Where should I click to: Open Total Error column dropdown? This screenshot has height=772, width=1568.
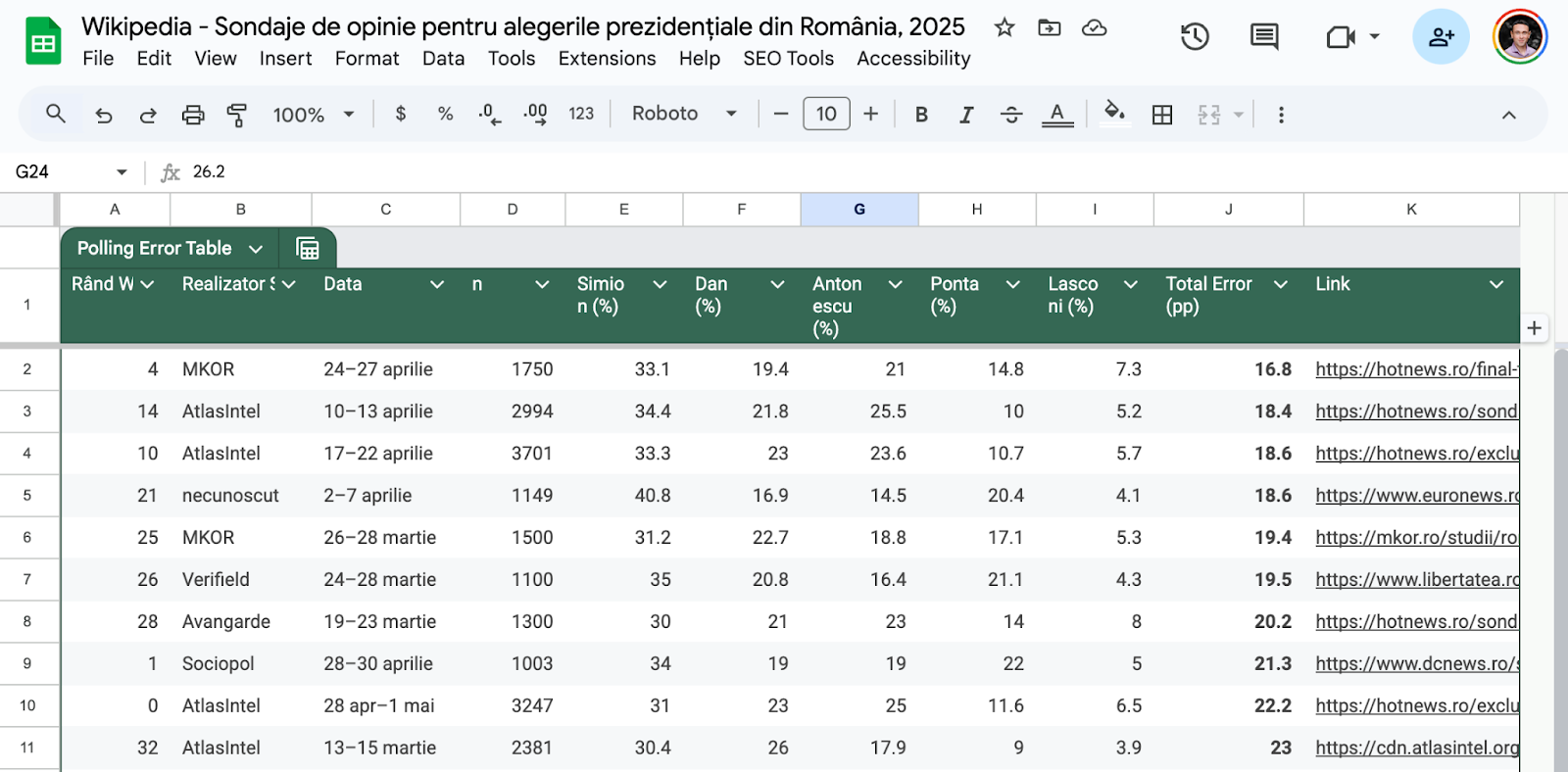(1280, 284)
